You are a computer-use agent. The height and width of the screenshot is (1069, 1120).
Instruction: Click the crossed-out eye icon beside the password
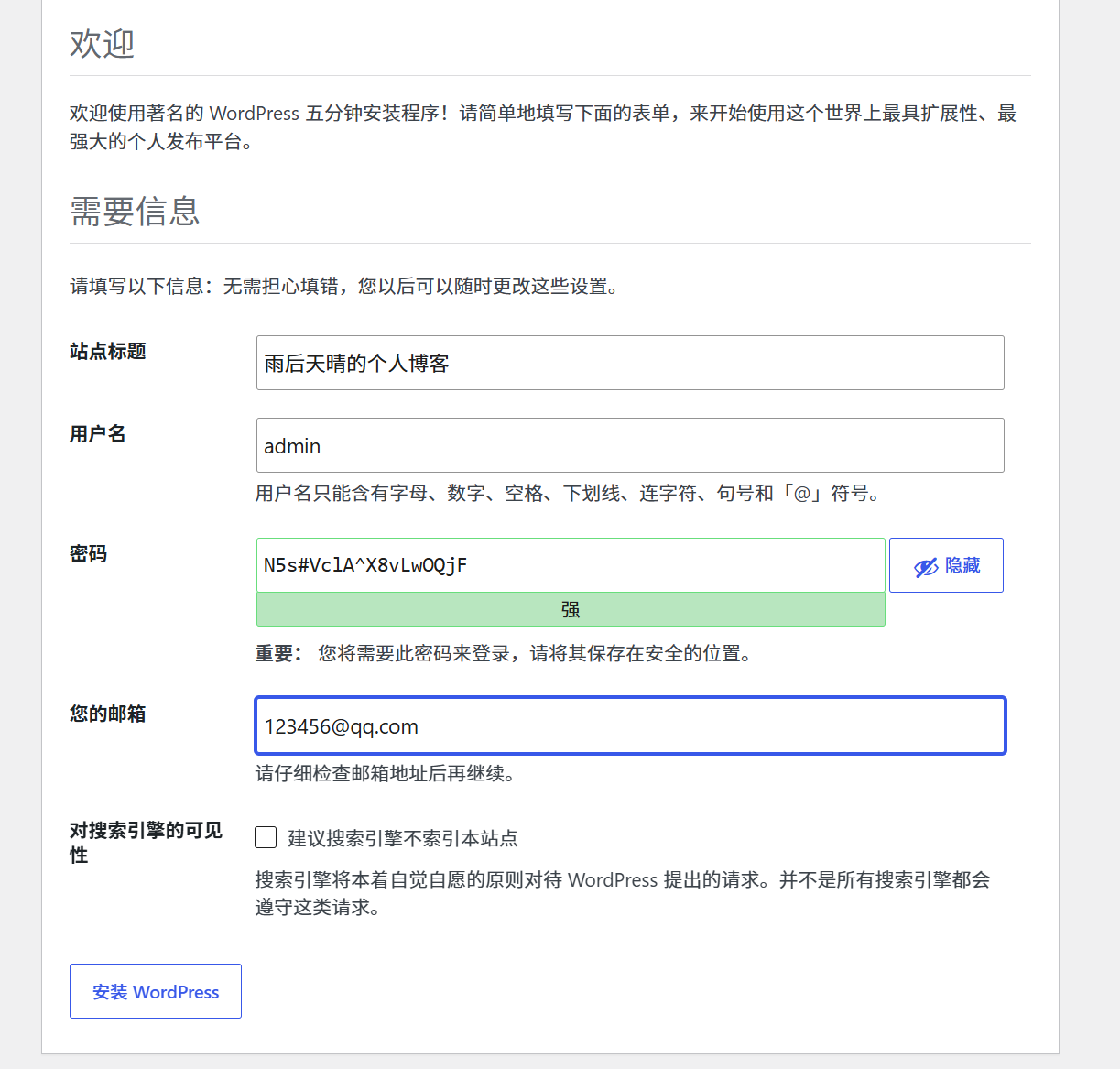(926, 567)
